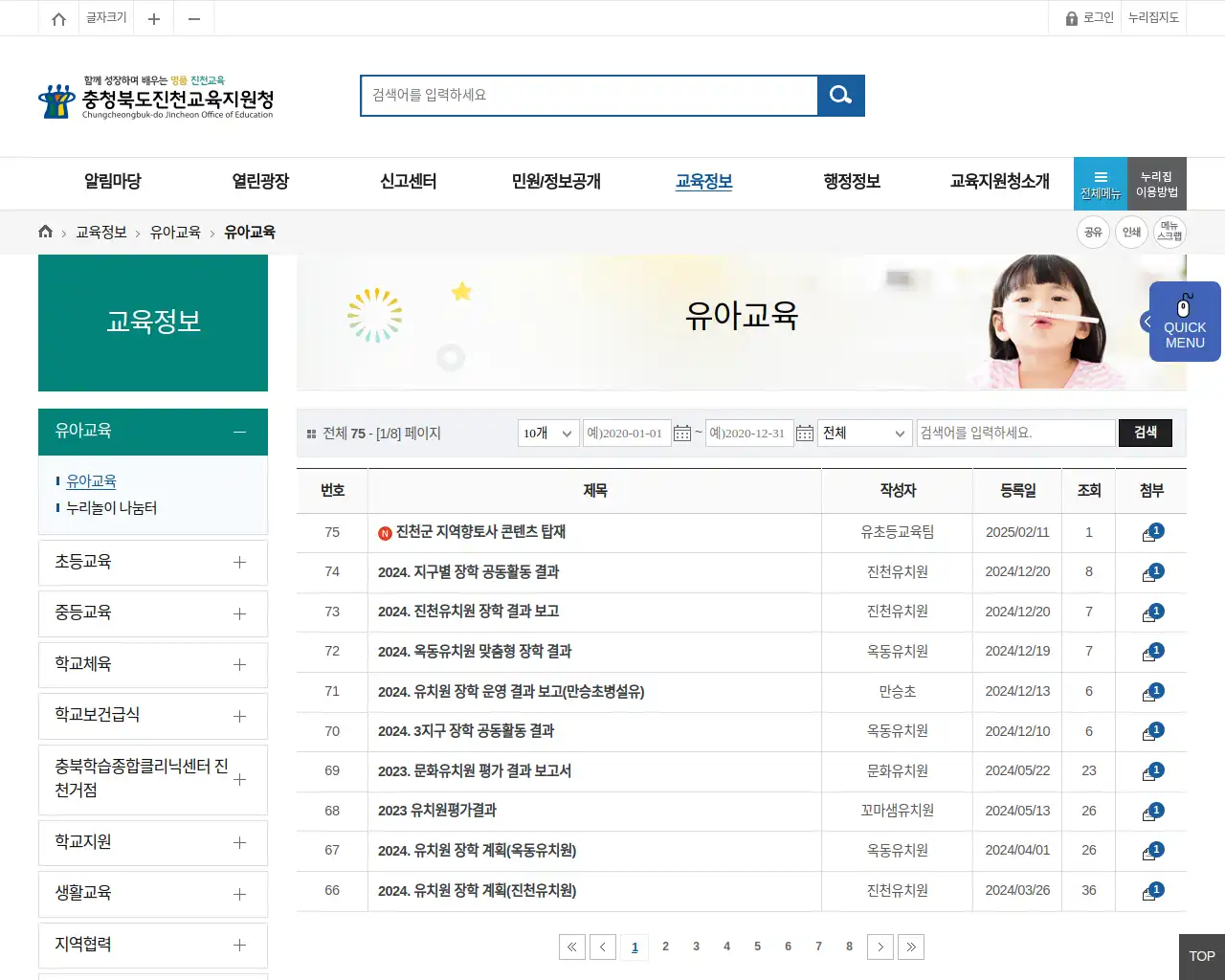Viewport: 1225px width, 980px height.
Task: Expand the 학교지원 sidebar section
Action: coord(239,842)
